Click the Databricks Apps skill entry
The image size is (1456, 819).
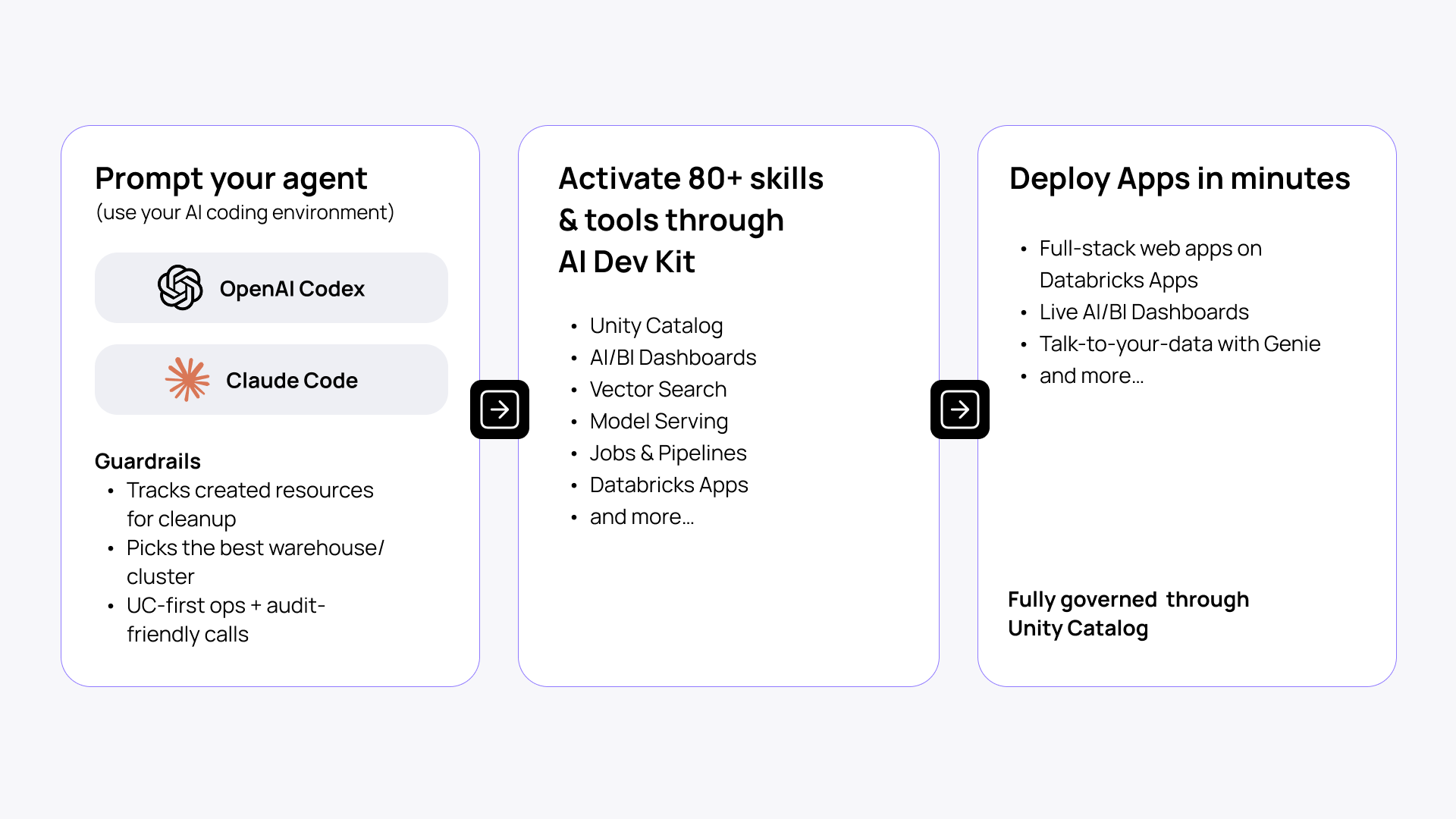coord(669,485)
